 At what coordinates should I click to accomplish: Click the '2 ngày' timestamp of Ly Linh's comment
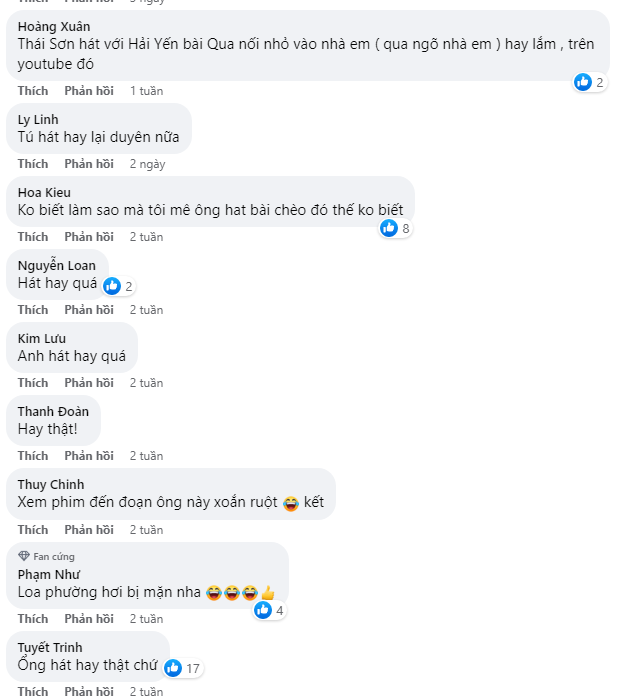[147, 164]
